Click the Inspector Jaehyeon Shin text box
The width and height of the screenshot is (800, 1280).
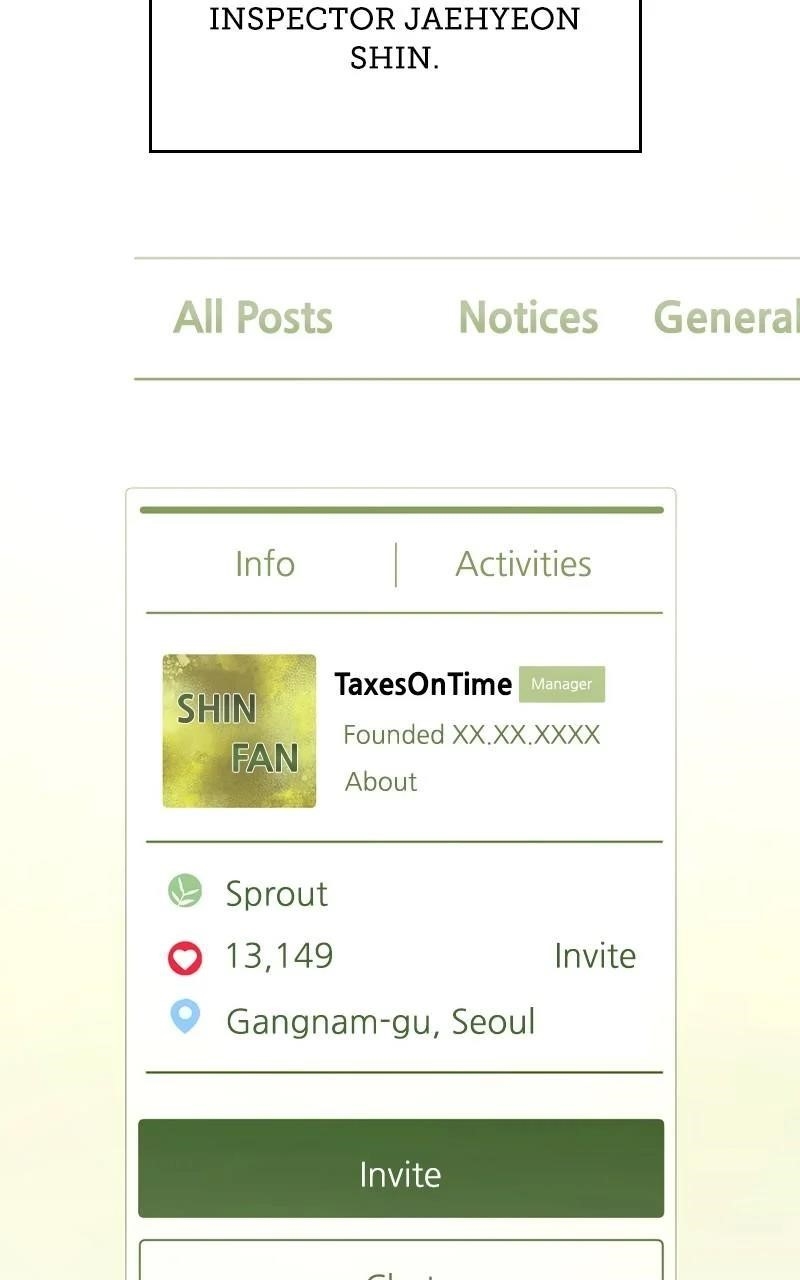(395, 76)
